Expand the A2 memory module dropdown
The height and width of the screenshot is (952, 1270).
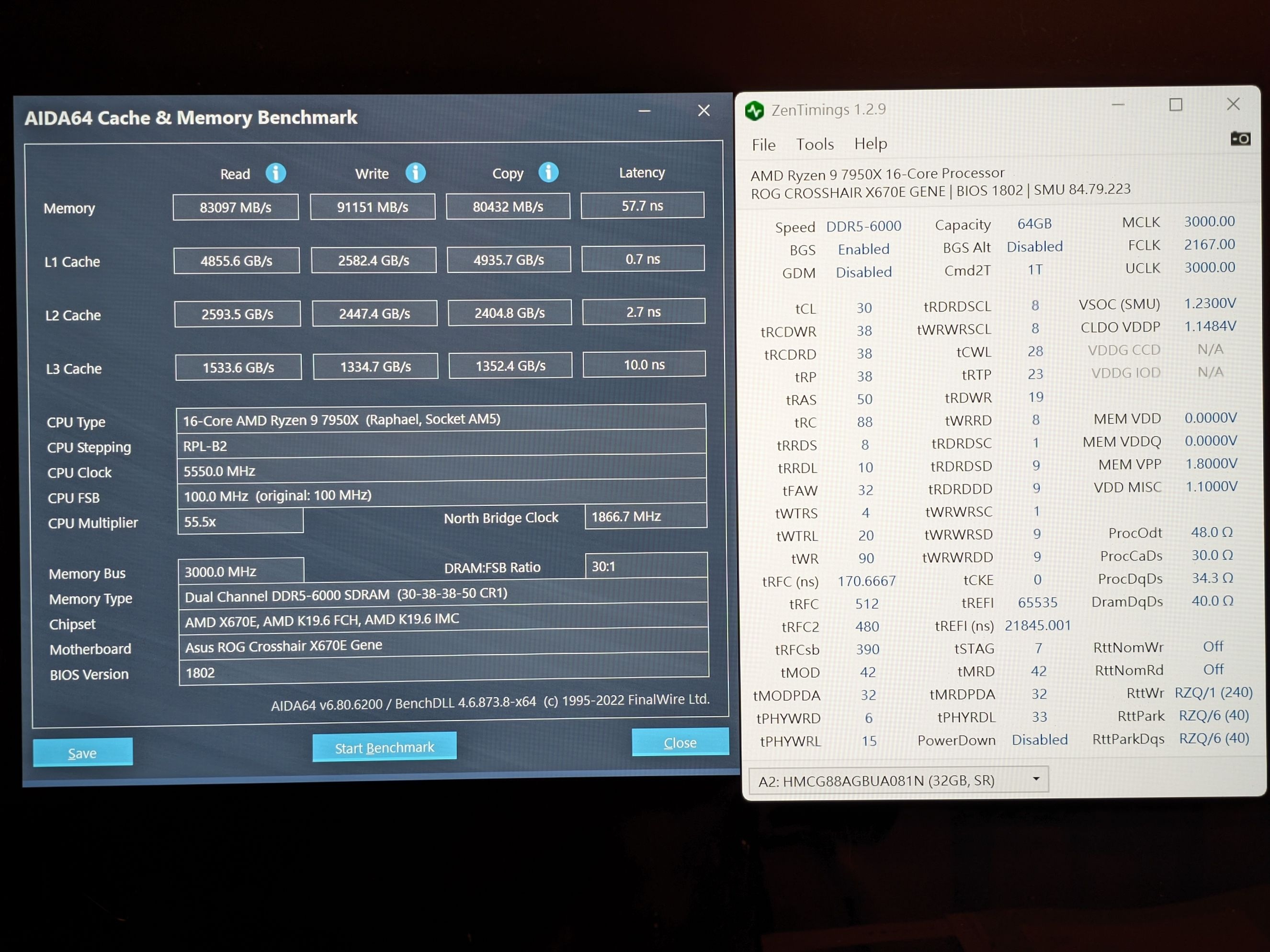1036,779
